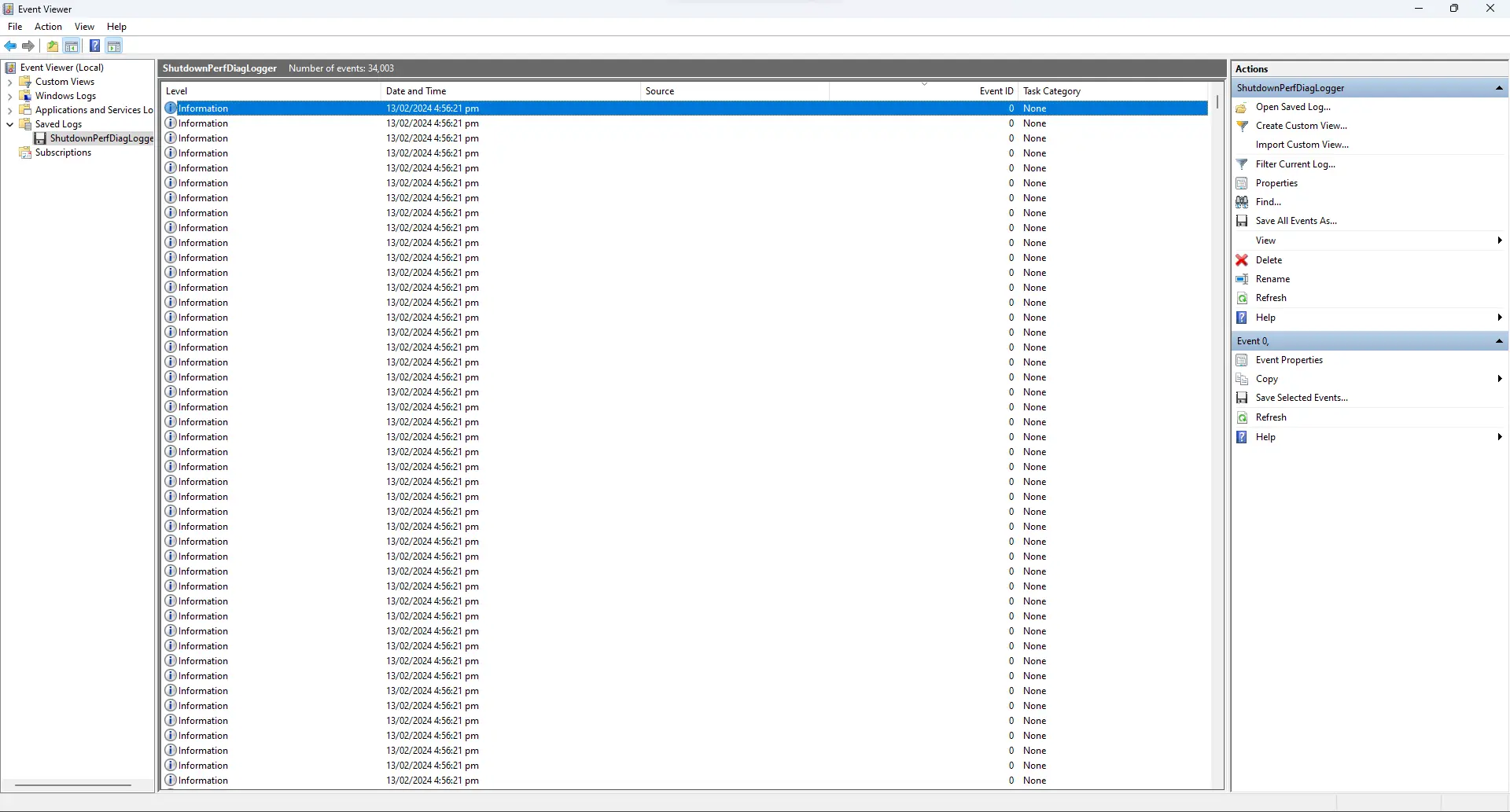The height and width of the screenshot is (812, 1510).
Task: Select the Saved Logs folder icon in tree
Action: click(25, 124)
